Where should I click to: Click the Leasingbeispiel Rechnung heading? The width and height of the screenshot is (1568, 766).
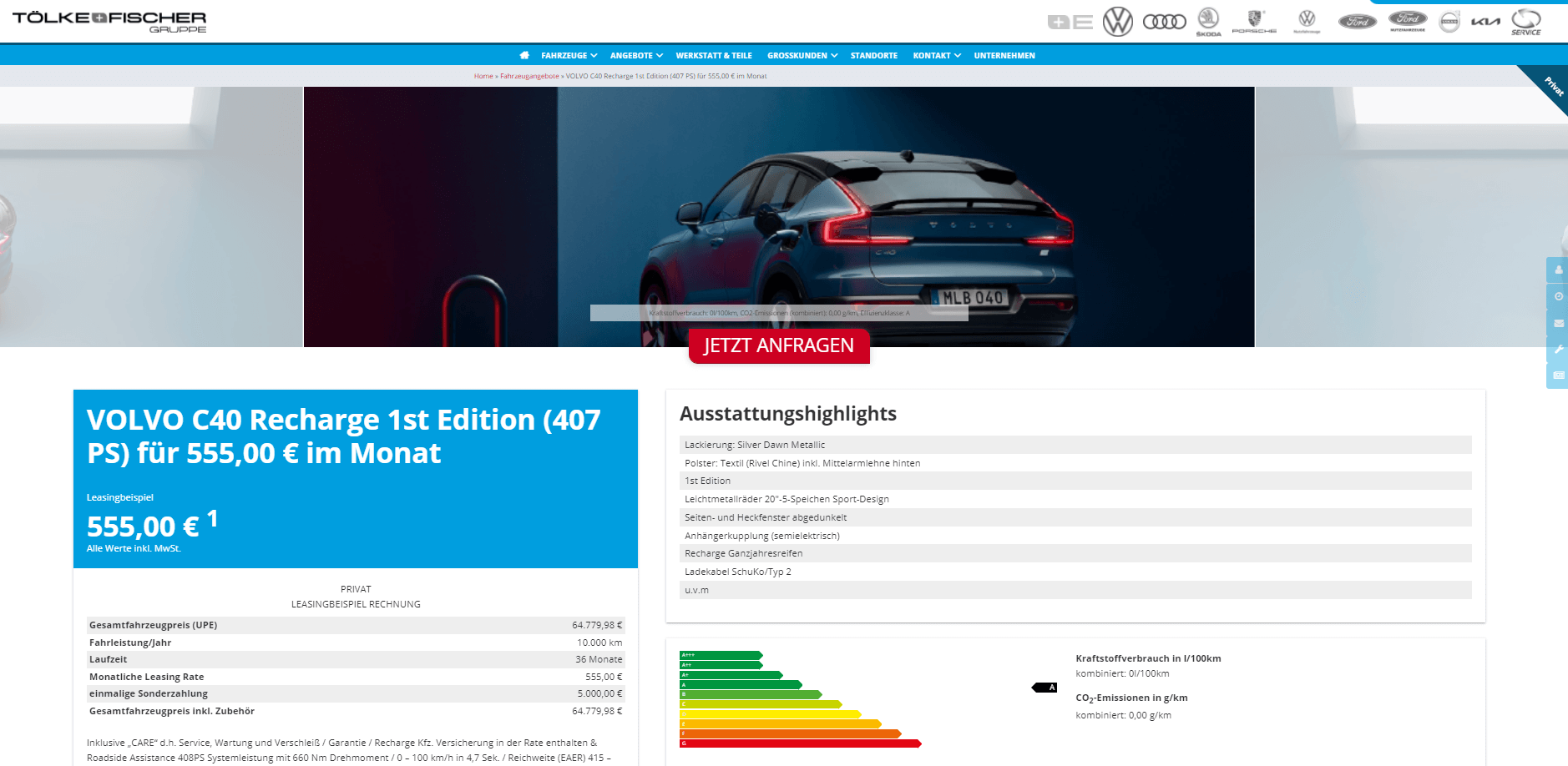pyautogui.click(x=356, y=604)
